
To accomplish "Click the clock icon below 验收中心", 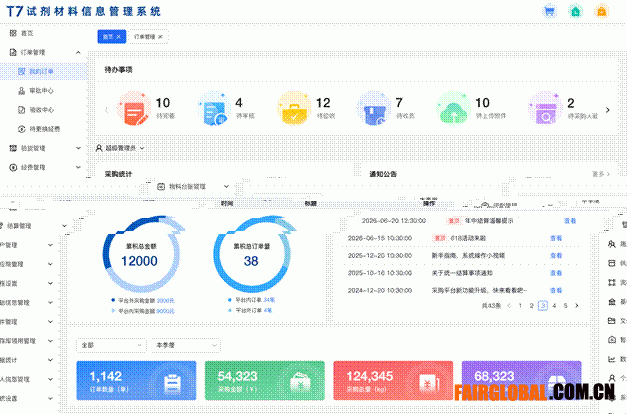I will pyautogui.click(x=22, y=129).
